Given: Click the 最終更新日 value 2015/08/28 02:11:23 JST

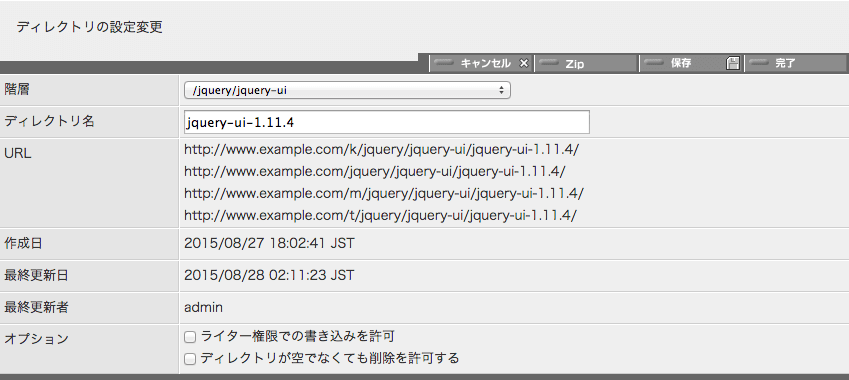Looking at the screenshot, I should (269, 276).
